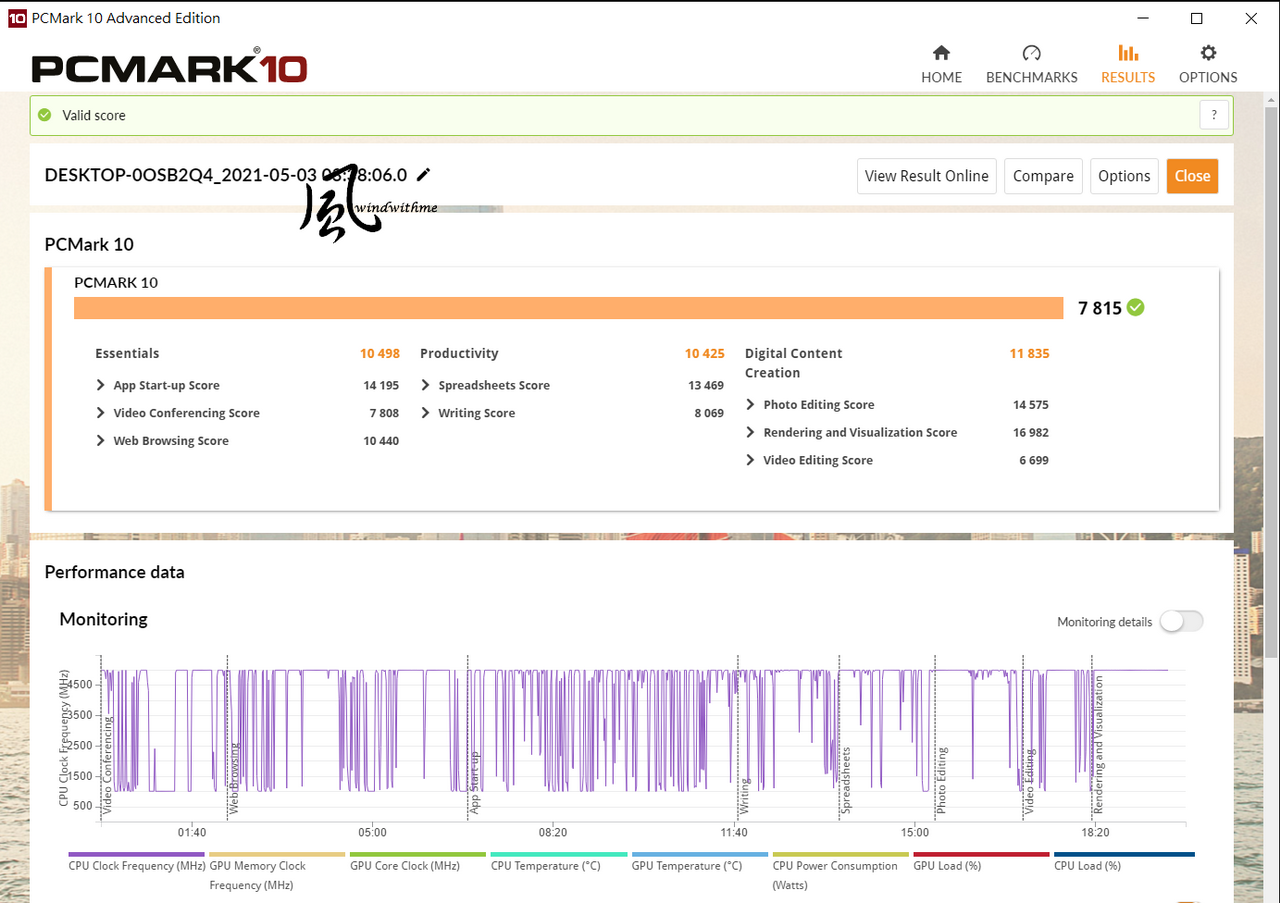Click the green valid score check icon
This screenshot has height=903, width=1280.
click(44, 115)
